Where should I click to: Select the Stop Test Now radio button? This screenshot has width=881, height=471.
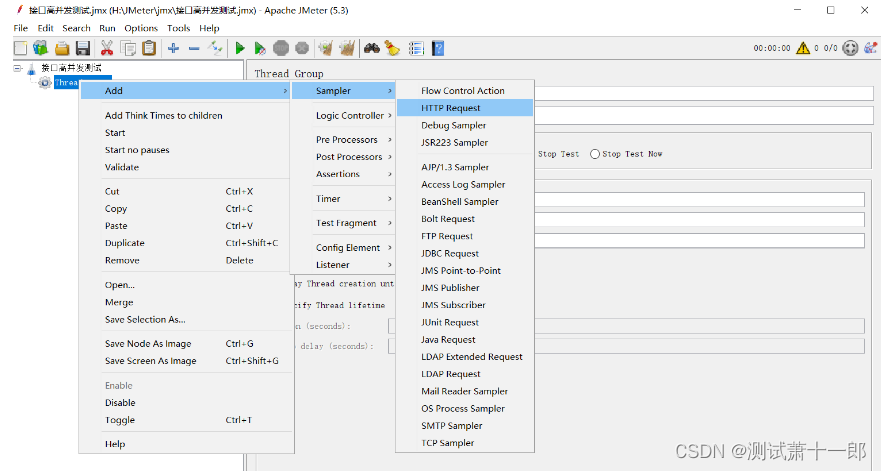click(x=595, y=154)
